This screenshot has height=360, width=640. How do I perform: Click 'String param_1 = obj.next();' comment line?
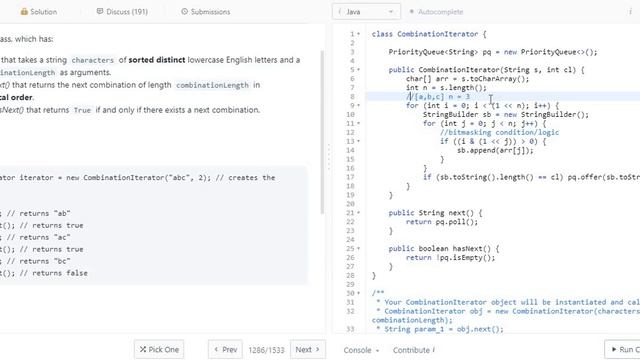pyautogui.click(x=440, y=329)
